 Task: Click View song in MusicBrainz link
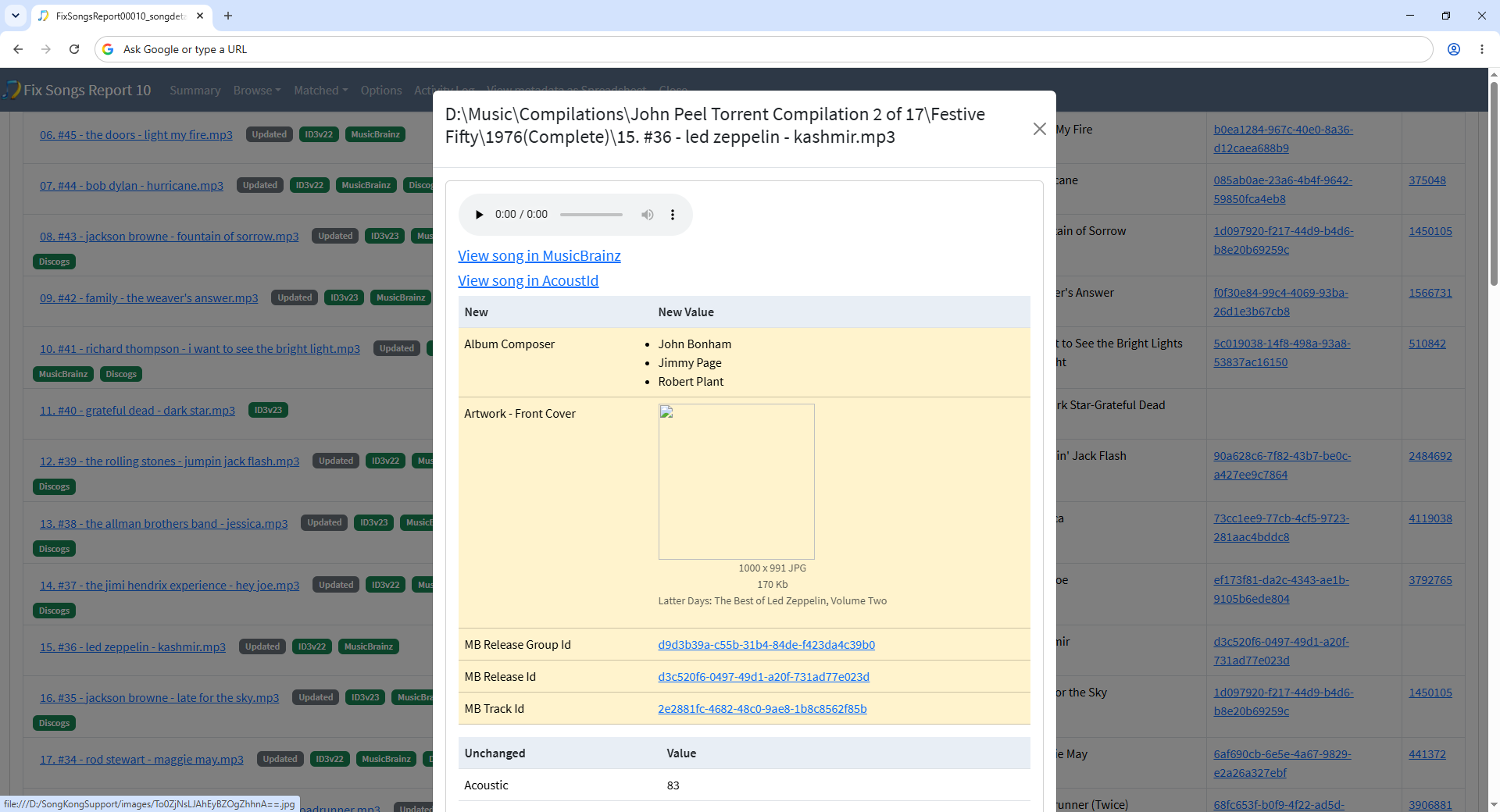pos(539,256)
